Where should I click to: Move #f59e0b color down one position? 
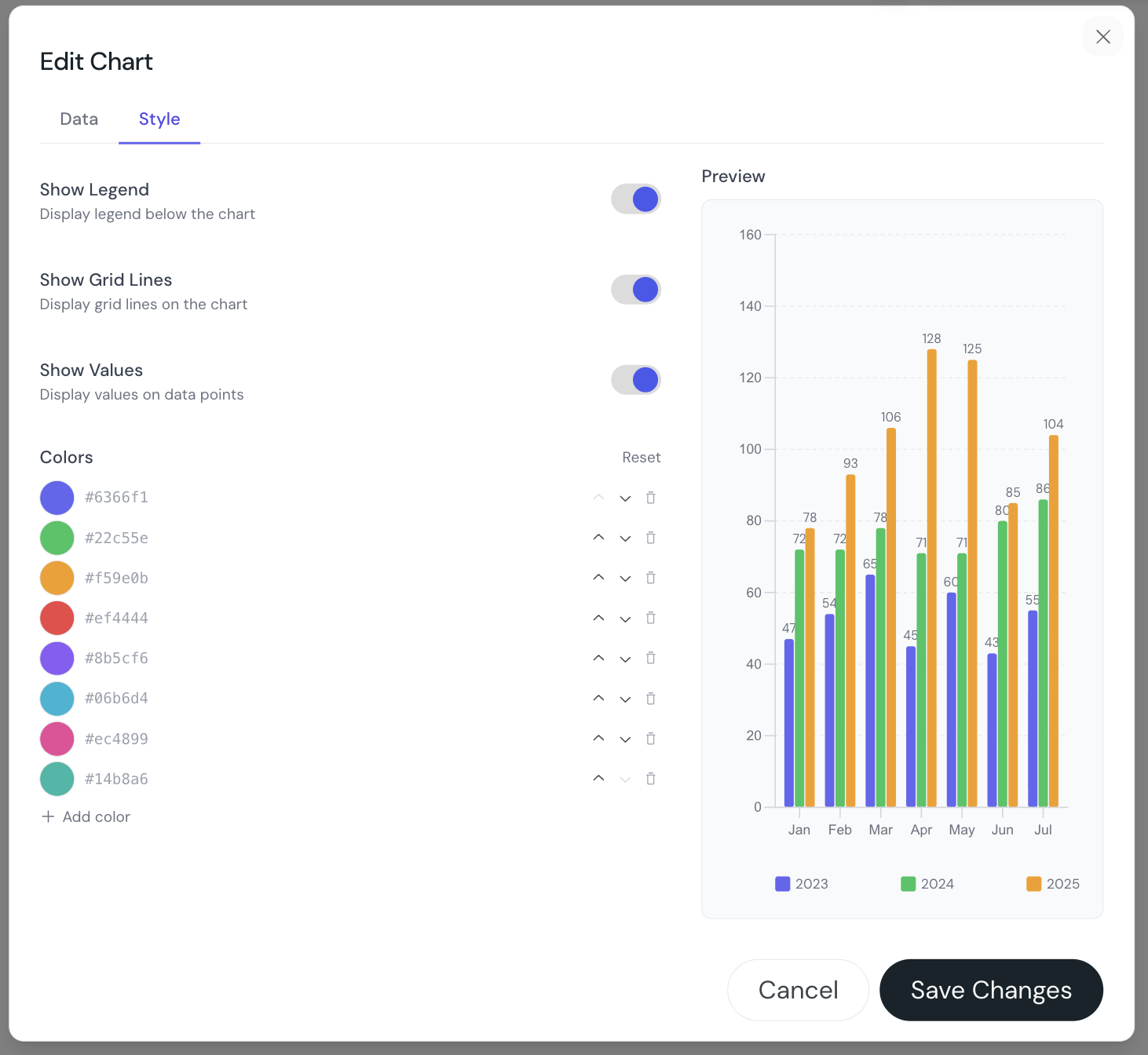[x=625, y=579]
